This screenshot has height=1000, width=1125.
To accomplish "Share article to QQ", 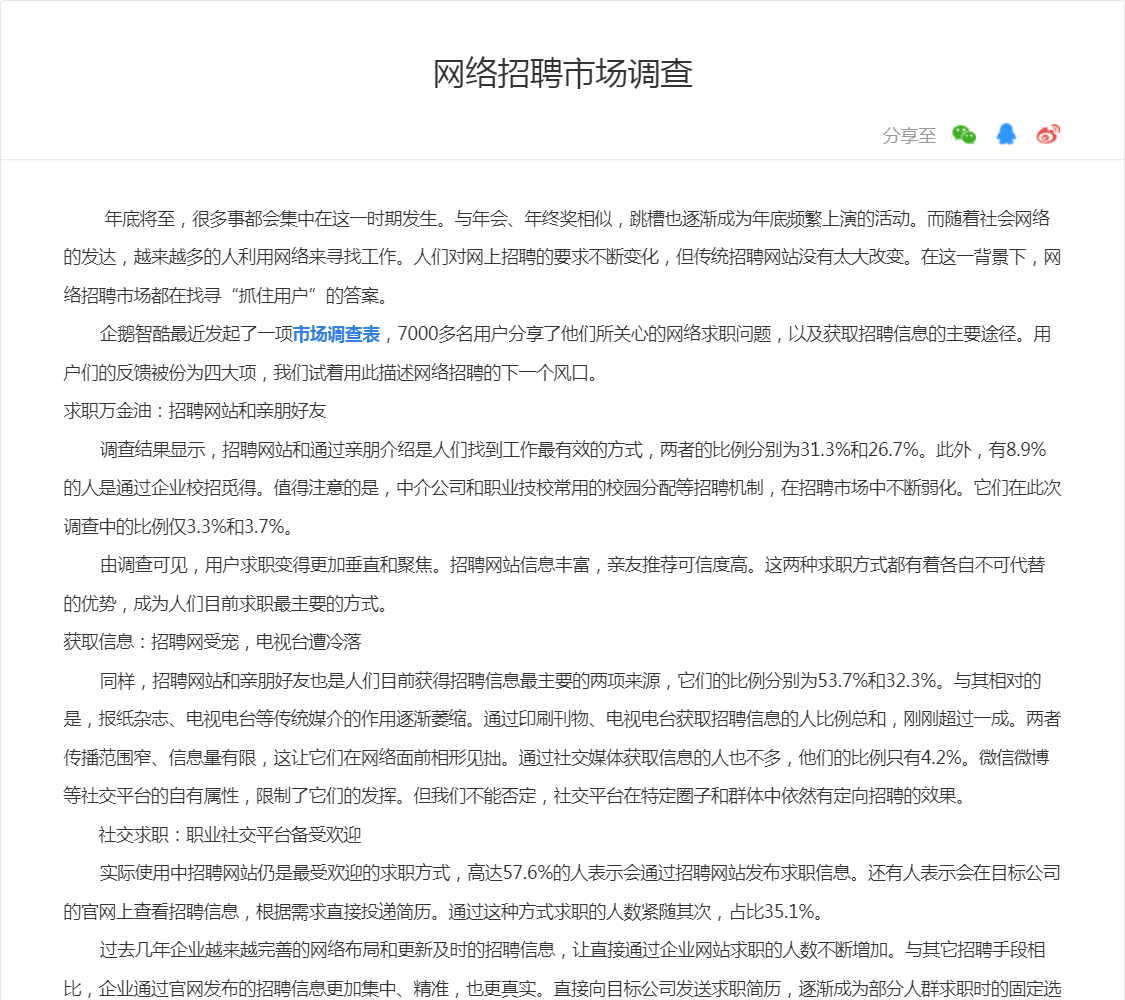I will click(x=1006, y=134).
